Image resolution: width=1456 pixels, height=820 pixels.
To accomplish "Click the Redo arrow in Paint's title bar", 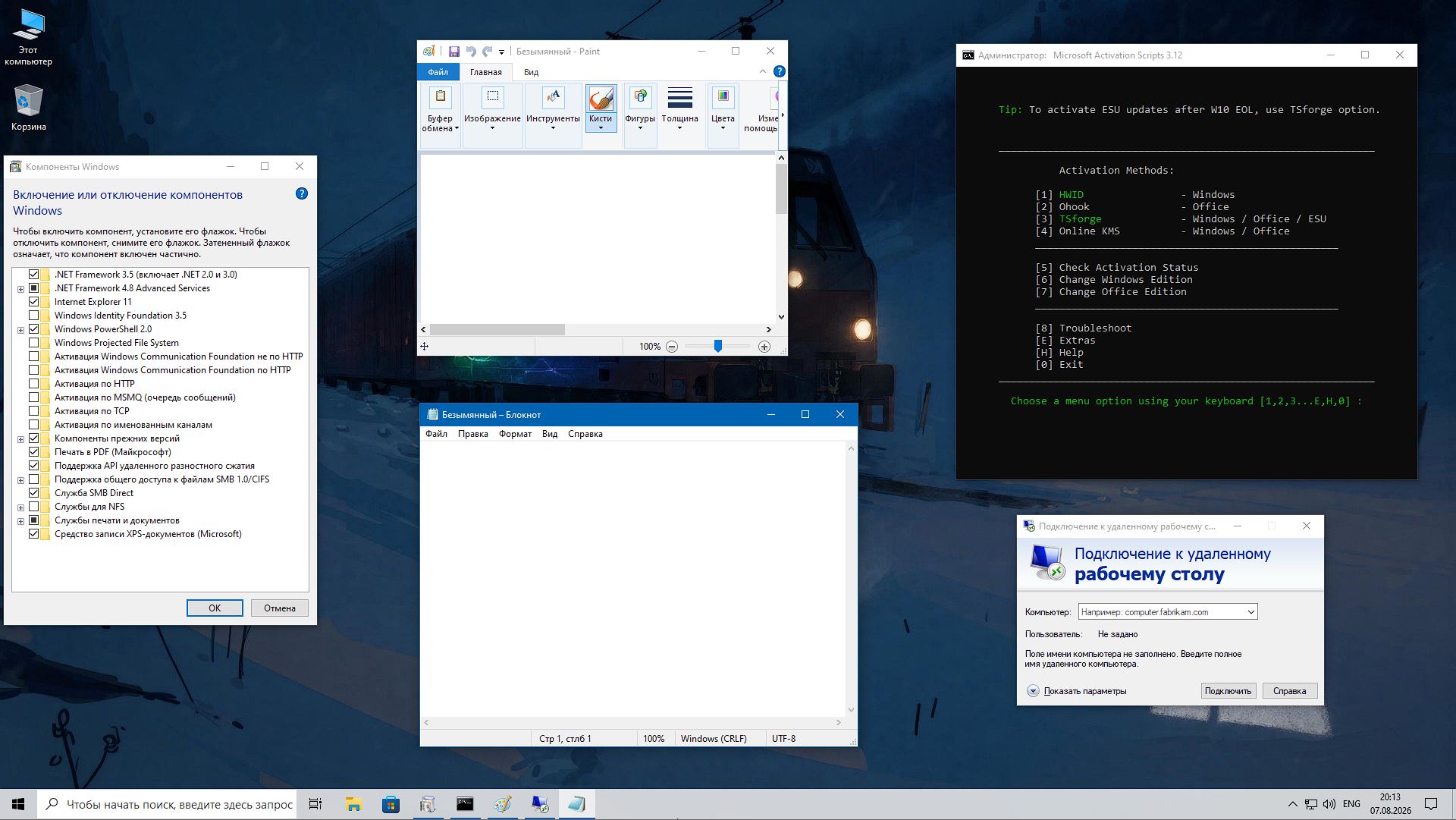I will tap(487, 52).
